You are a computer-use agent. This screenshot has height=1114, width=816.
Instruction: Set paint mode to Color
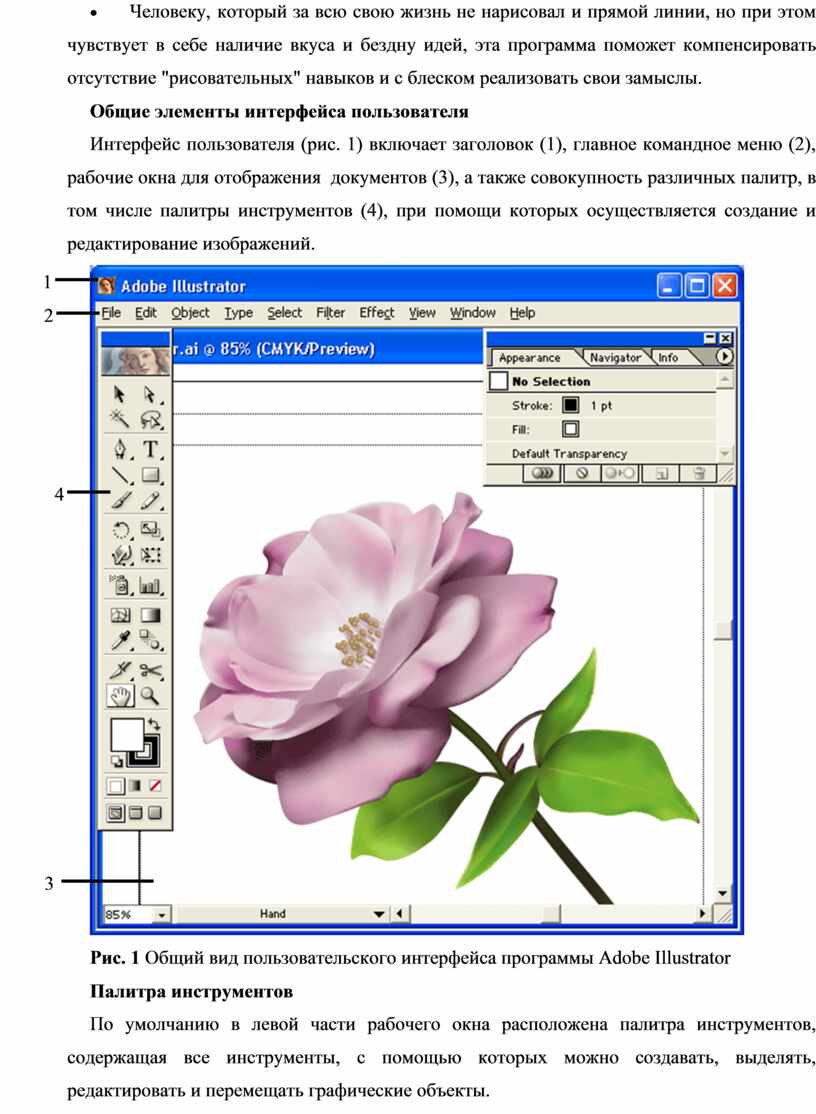click(x=115, y=786)
